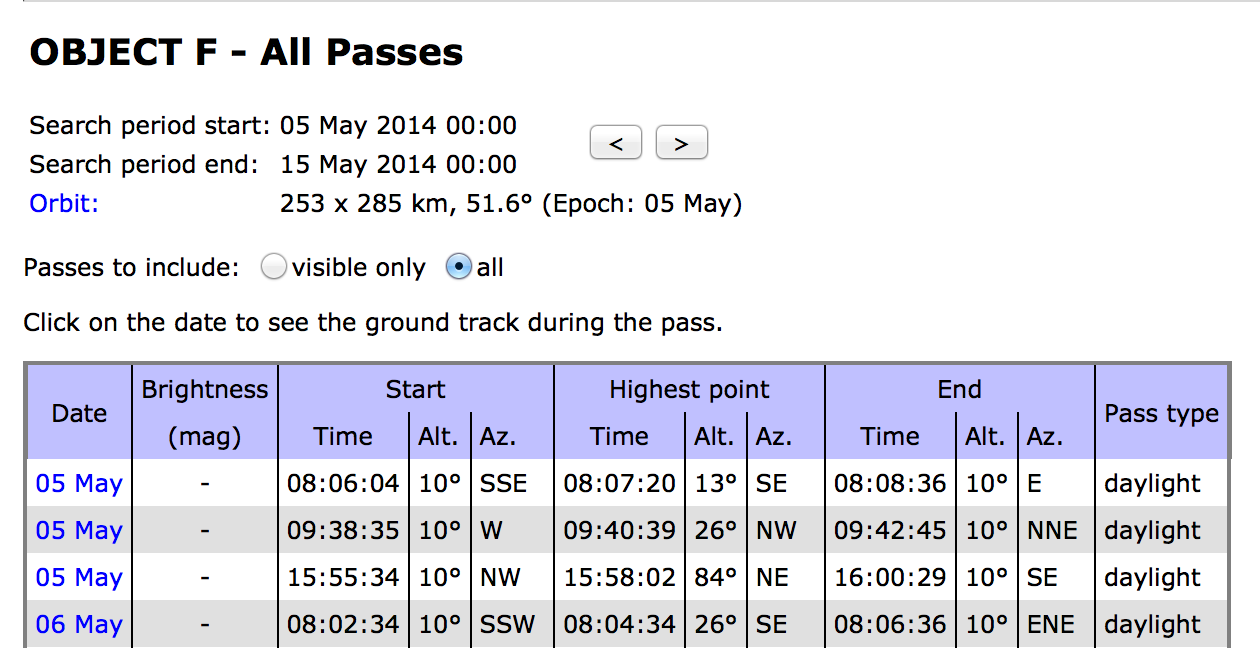This screenshot has height=648, width=1260.
Task: Click the 84° highest altitude cell
Action: click(716, 577)
